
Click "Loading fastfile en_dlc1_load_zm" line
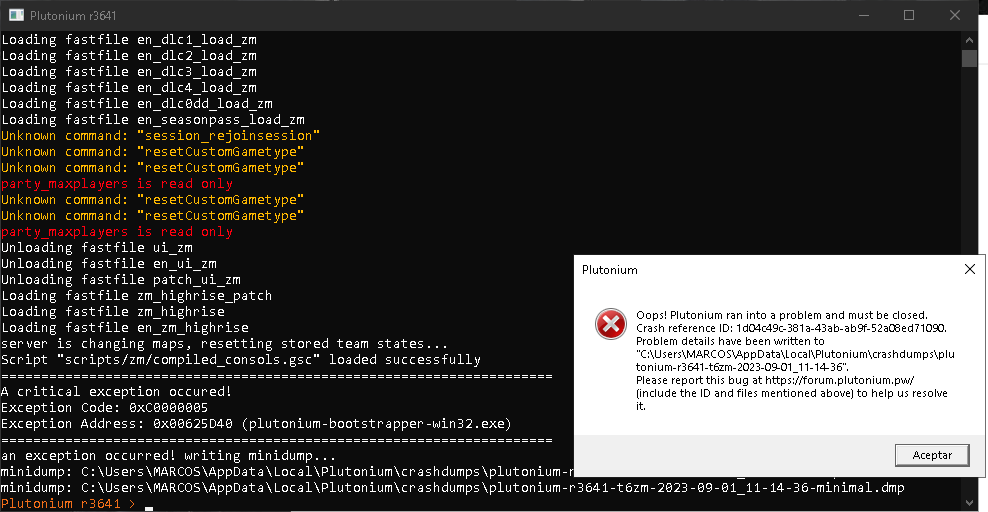[x=129, y=40]
